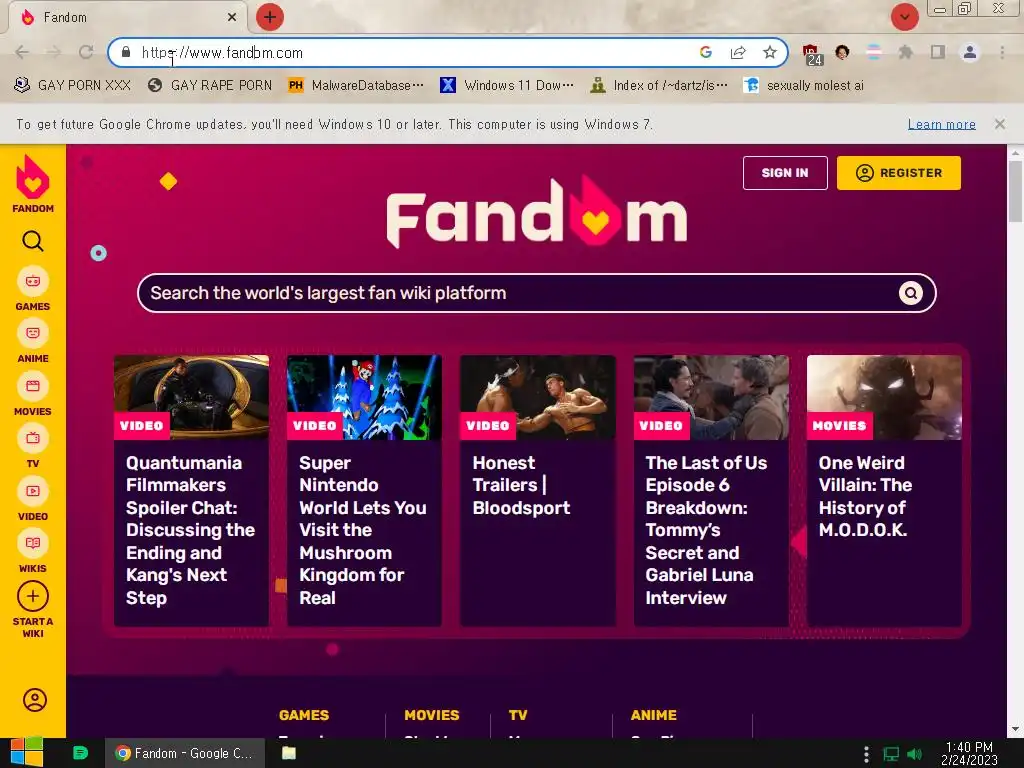Submit search with the round magnifier button
The height and width of the screenshot is (768, 1024).
pyautogui.click(x=910, y=293)
